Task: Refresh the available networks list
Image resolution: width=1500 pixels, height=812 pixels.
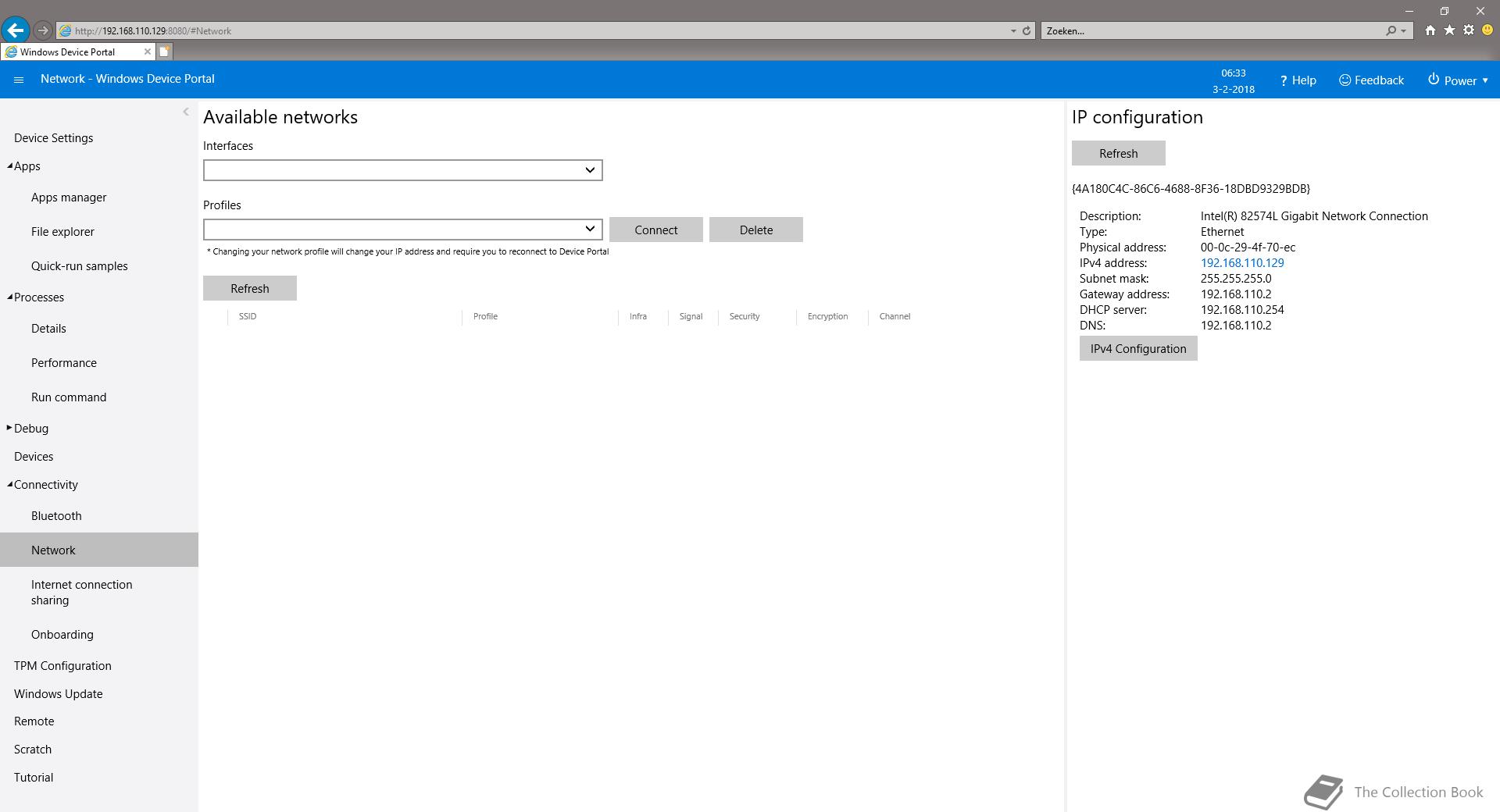Action: (x=250, y=288)
